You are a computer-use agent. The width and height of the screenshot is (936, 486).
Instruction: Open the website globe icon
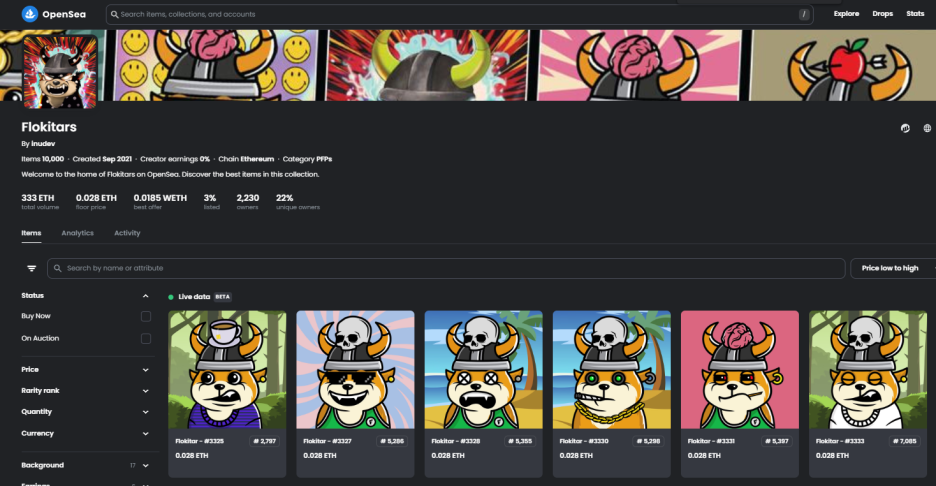coord(927,128)
